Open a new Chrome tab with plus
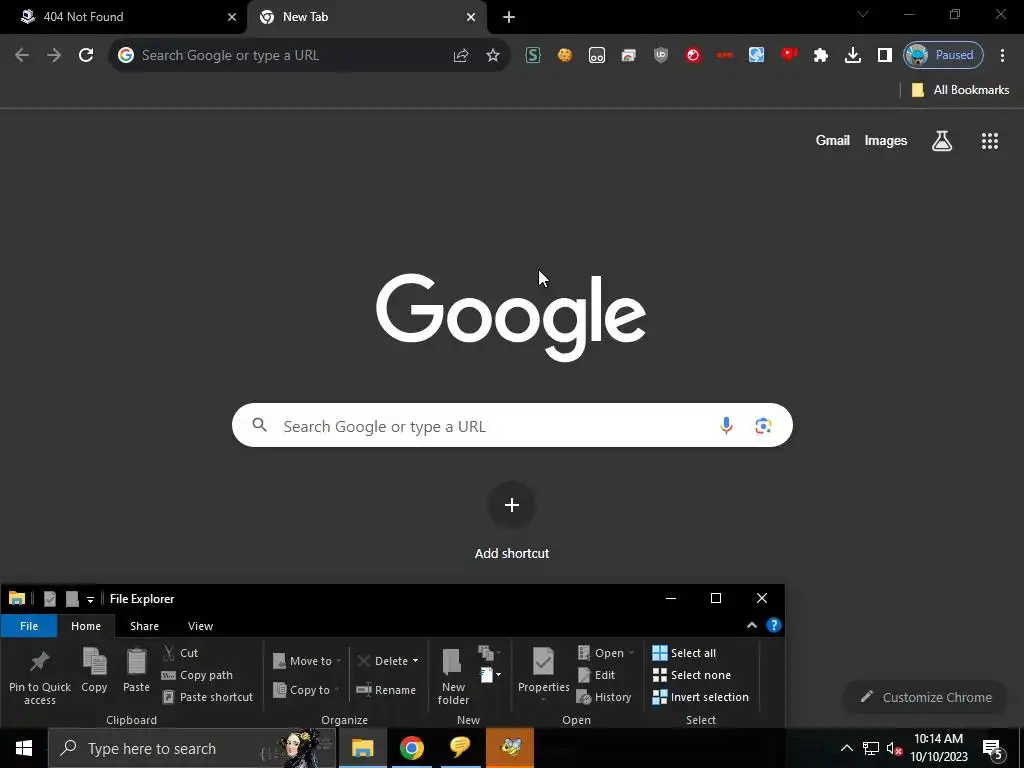1024x768 pixels. [509, 17]
